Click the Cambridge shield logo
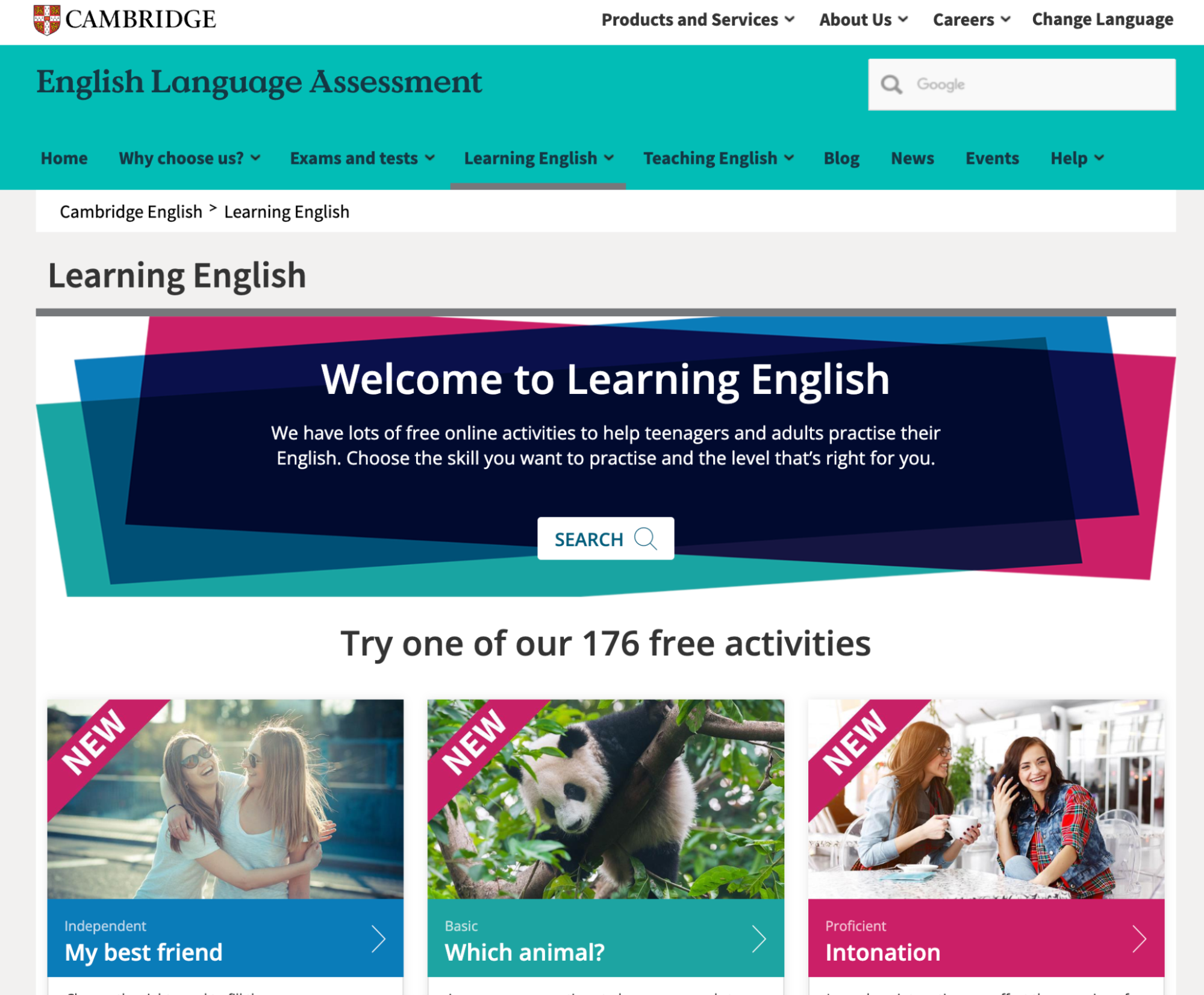1204x995 pixels. [46, 19]
